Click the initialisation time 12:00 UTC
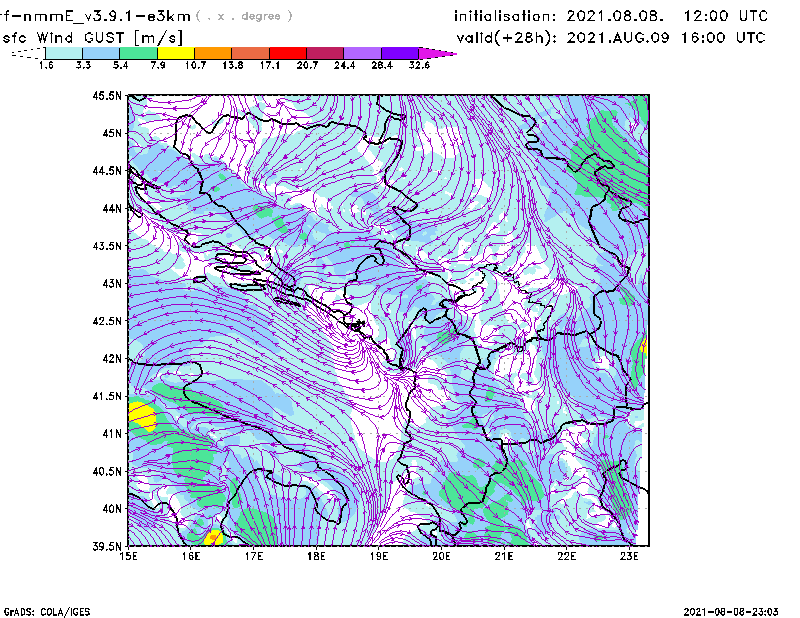Image resolution: width=800 pixels, height=618 pixels. [726, 16]
